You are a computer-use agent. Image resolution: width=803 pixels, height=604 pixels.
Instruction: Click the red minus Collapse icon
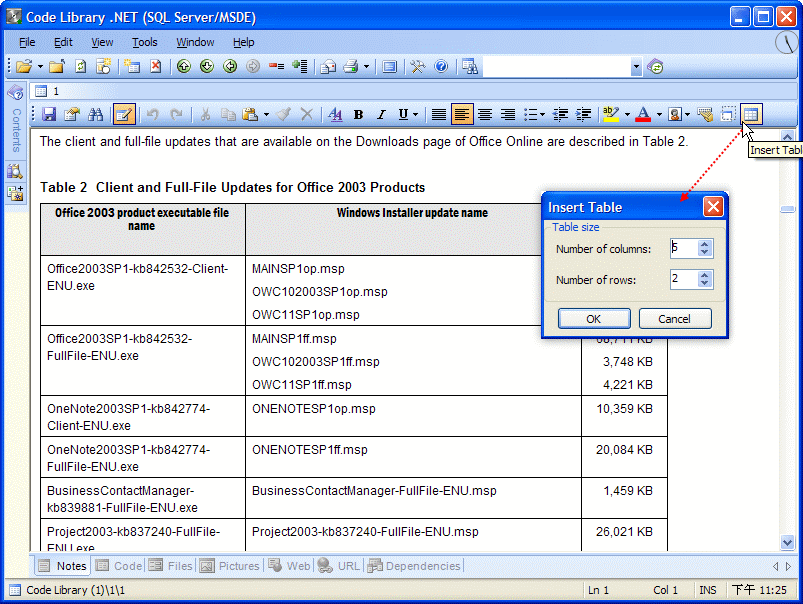click(277, 67)
